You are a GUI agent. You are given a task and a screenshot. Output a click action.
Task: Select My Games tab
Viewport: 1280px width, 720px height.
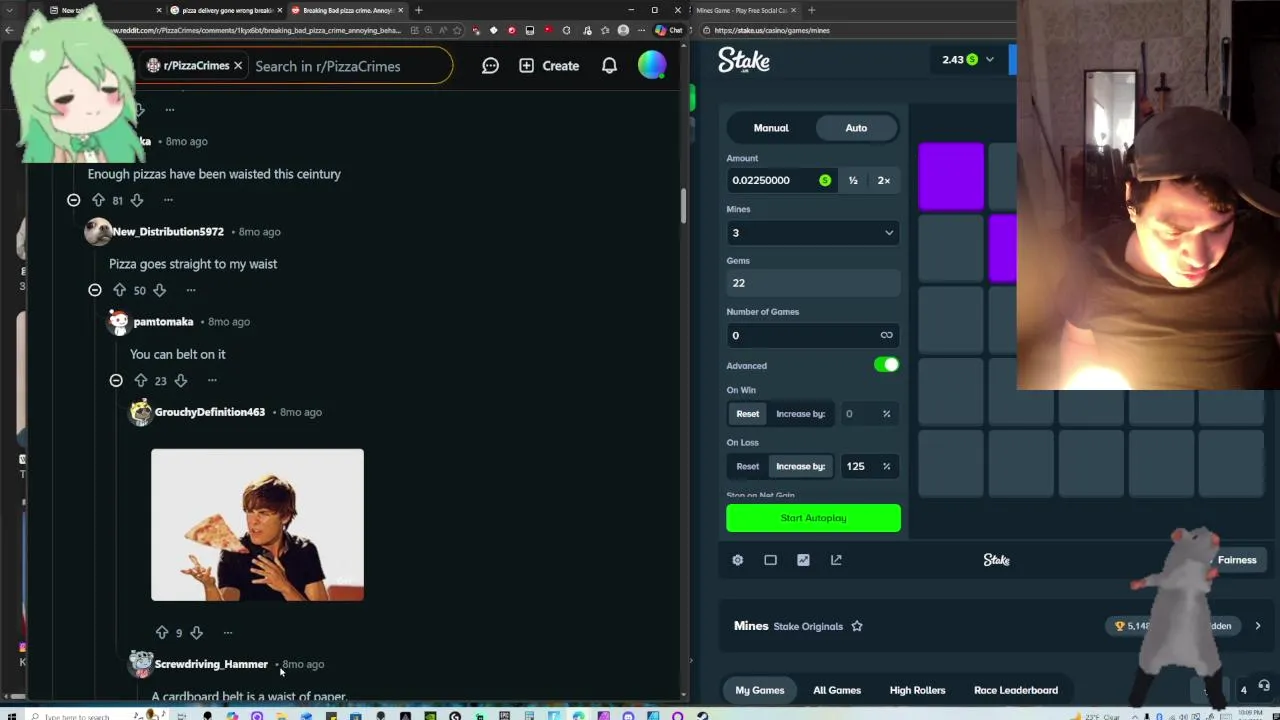(760, 690)
